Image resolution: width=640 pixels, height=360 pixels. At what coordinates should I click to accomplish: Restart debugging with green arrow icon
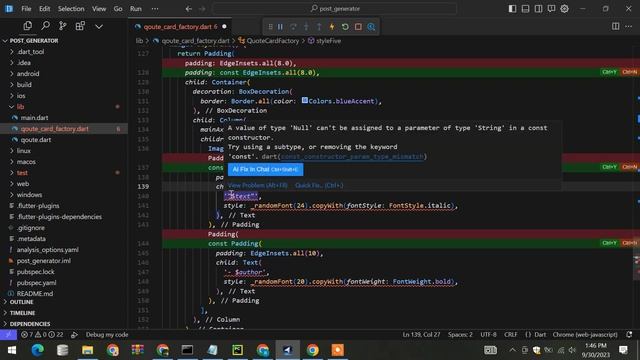[345, 27]
